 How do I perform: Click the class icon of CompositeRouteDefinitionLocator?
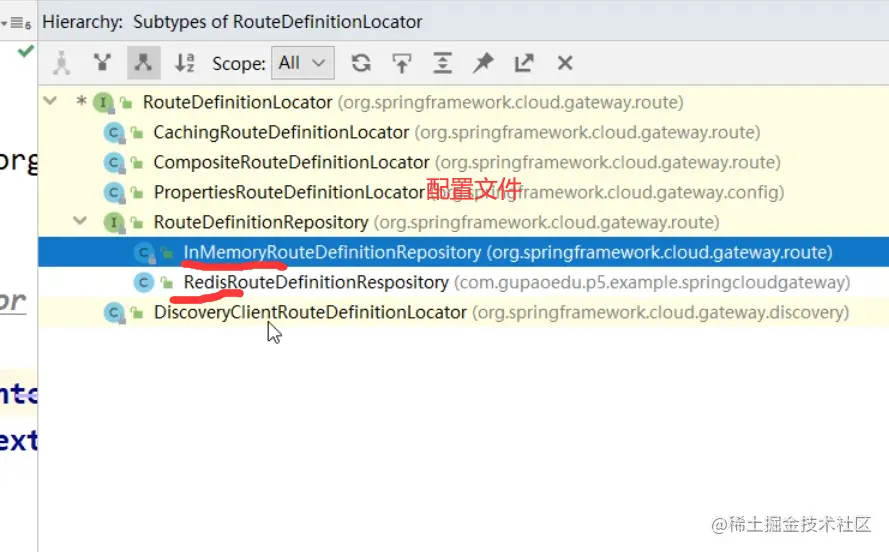coord(114,163)
